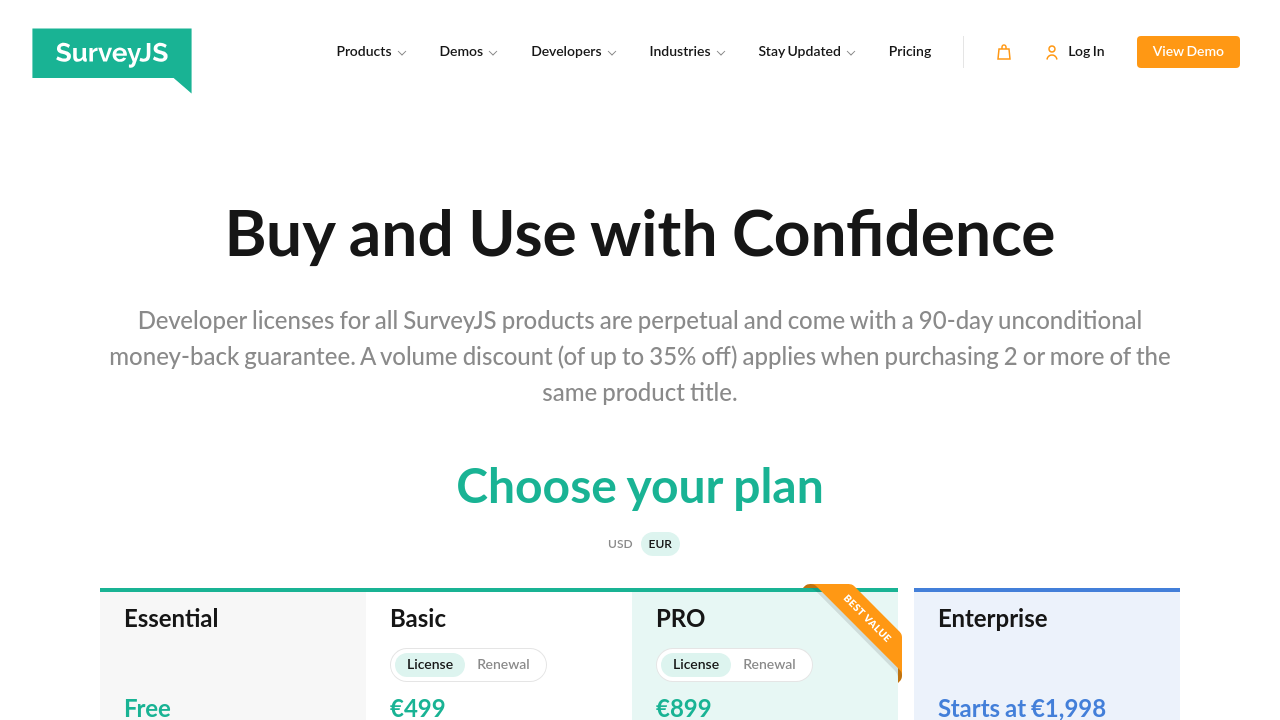Click the user profile icon

click(x=1051, y=52)
